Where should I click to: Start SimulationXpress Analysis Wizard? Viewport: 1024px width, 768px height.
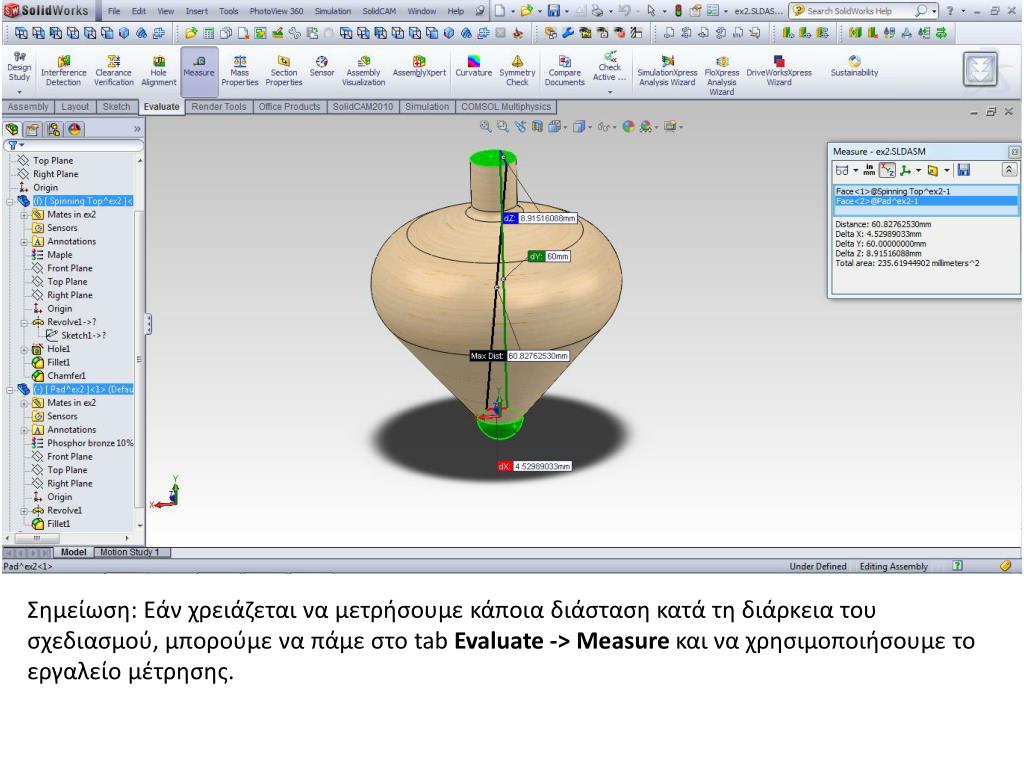pyautogui.click(x=667, y=71)
